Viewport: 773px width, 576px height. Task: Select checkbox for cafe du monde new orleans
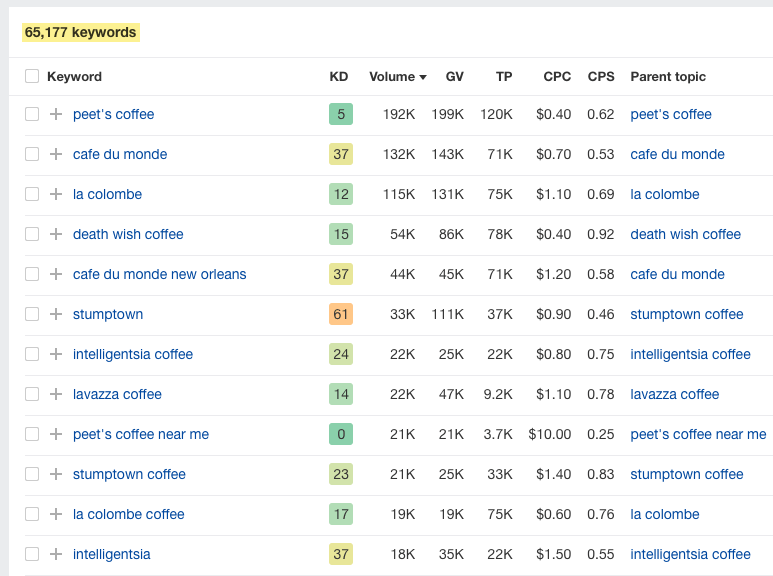tap(32, 274)
